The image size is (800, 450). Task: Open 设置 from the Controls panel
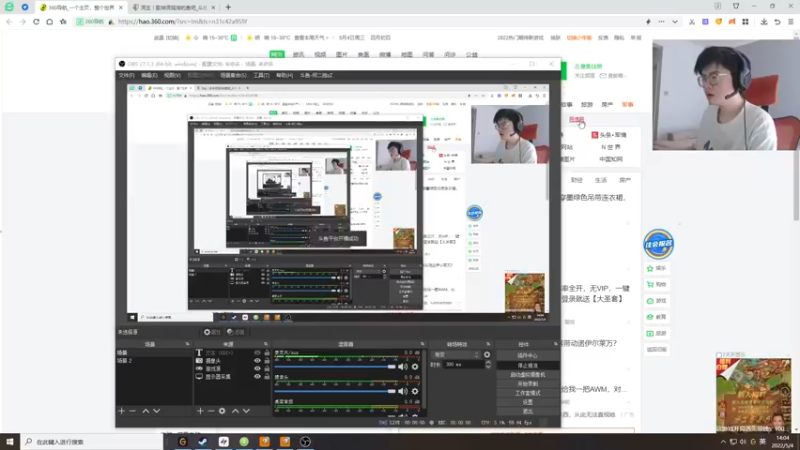[528, 402]
